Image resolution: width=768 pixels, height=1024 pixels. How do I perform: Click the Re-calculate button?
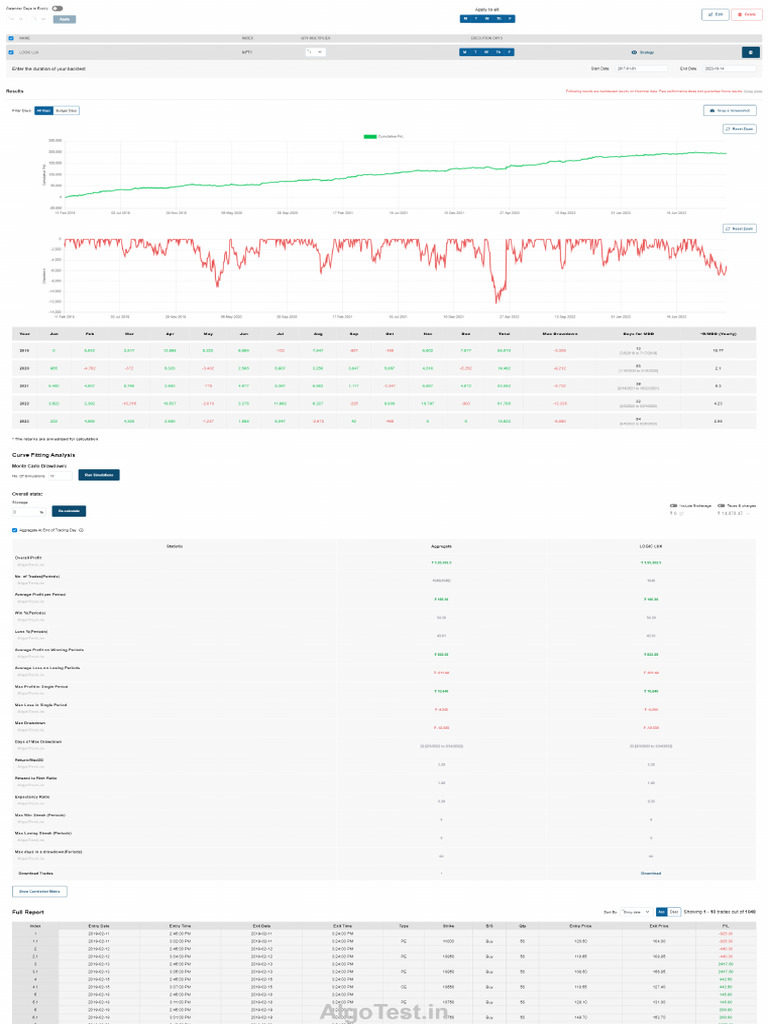(69, 511)
